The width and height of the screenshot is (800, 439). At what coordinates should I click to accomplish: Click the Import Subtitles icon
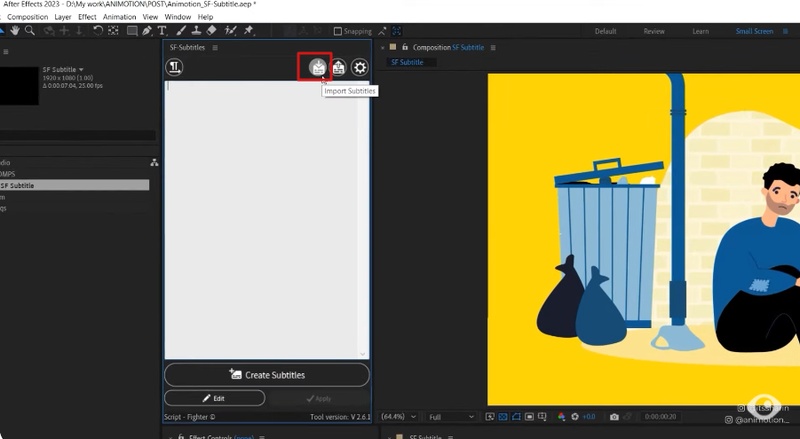[318, 68]
